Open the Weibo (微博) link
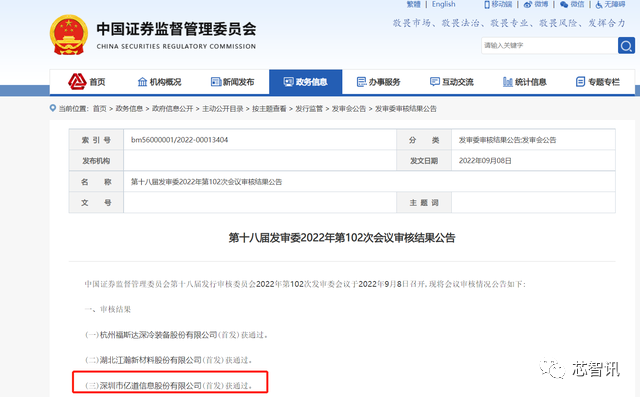Viewport: 640px width, 397px height. pos(541,4)
